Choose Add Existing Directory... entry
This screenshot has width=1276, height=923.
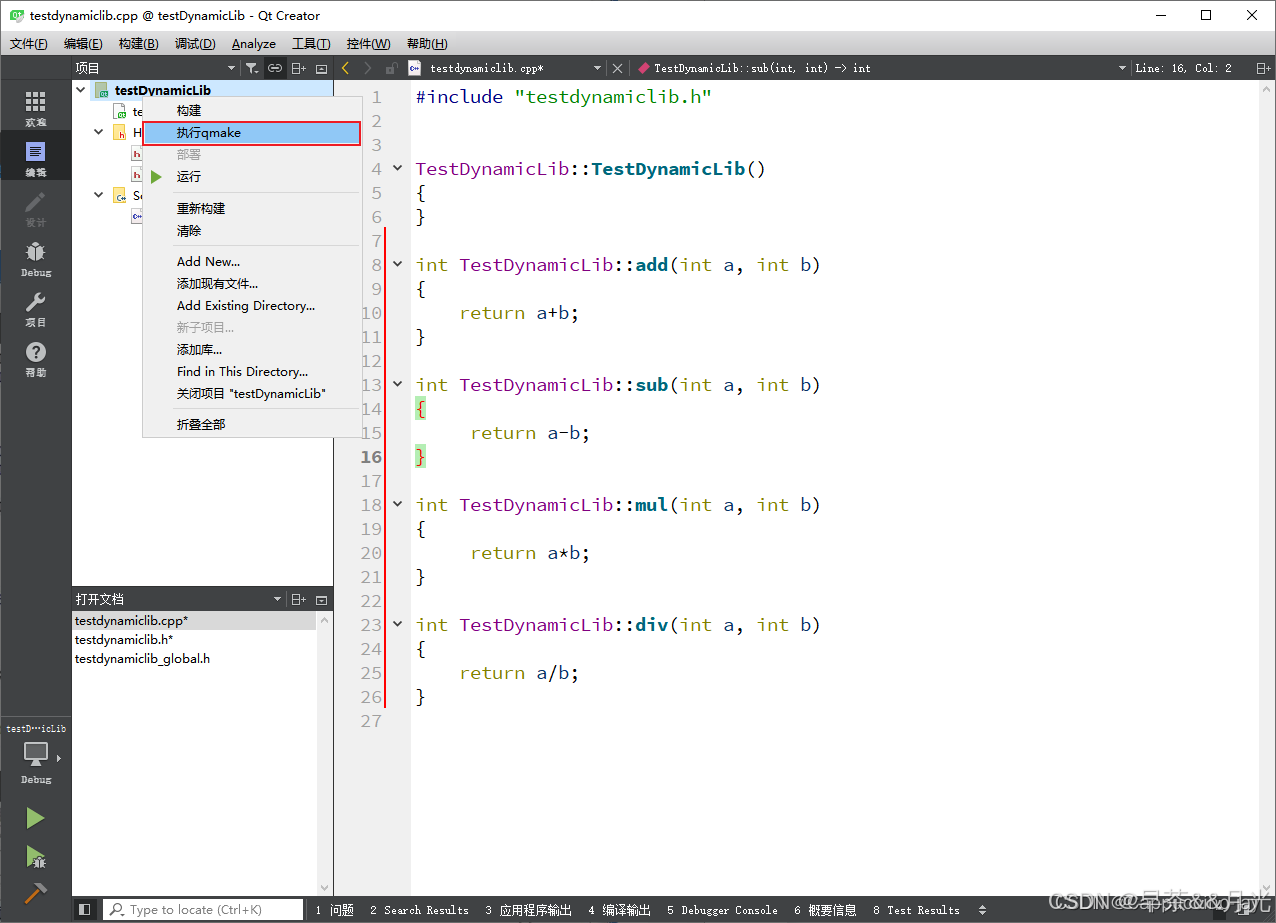tap(251, 305)
